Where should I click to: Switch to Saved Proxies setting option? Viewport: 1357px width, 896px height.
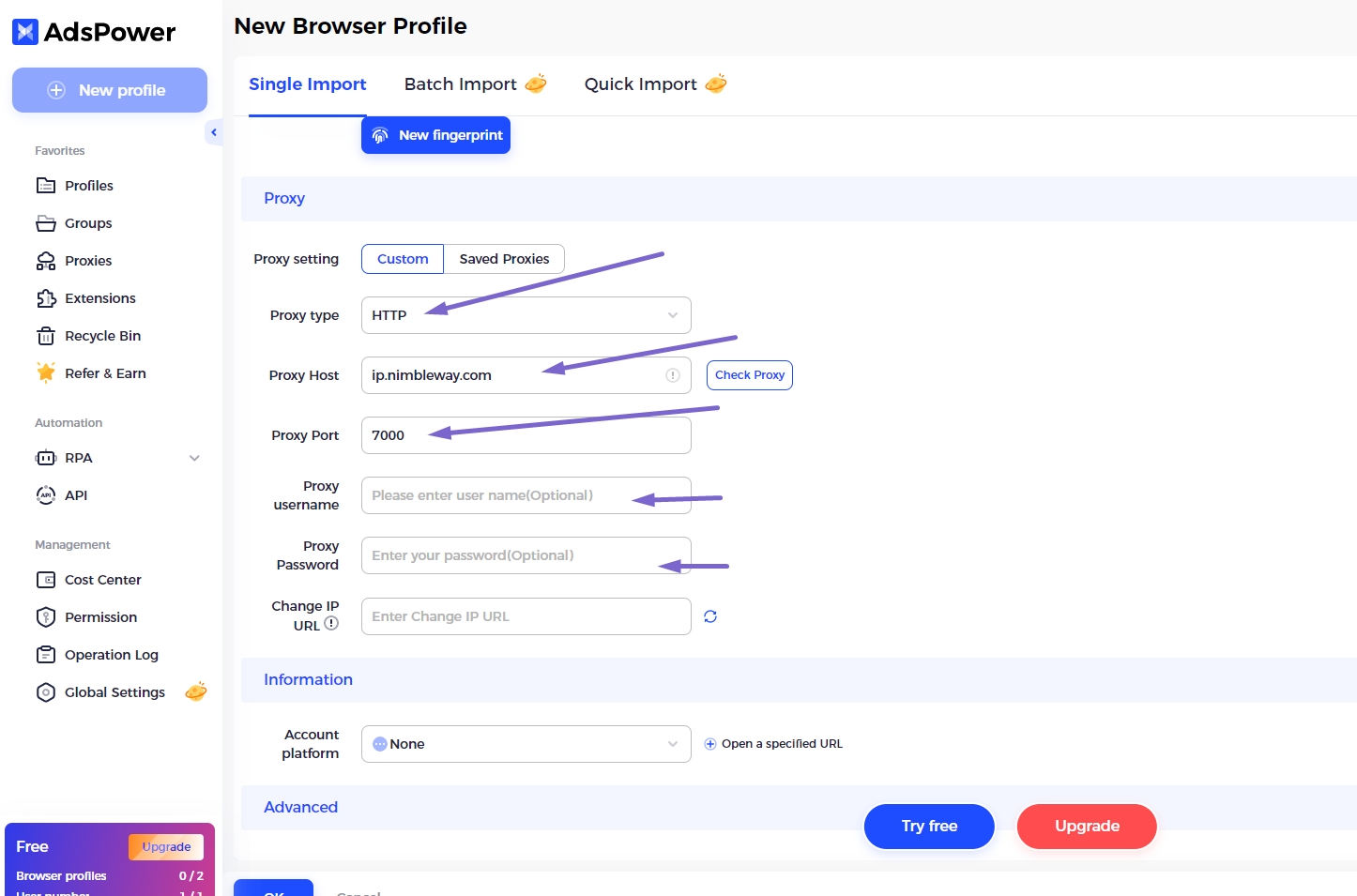(x=504, y=259)
